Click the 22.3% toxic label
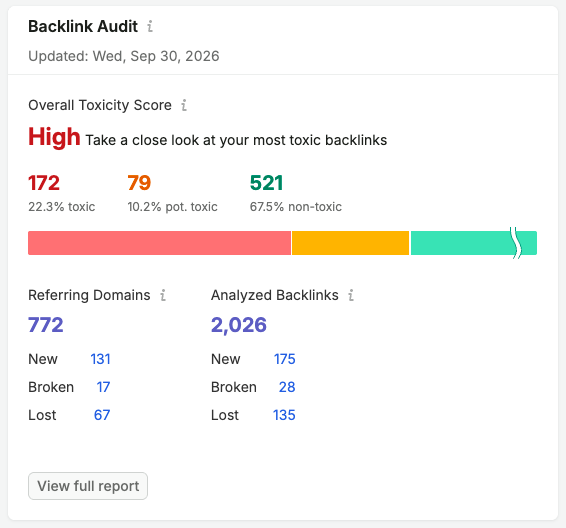Screen dimensions: 566x528 pyautogui.click(x=62, y=207)
